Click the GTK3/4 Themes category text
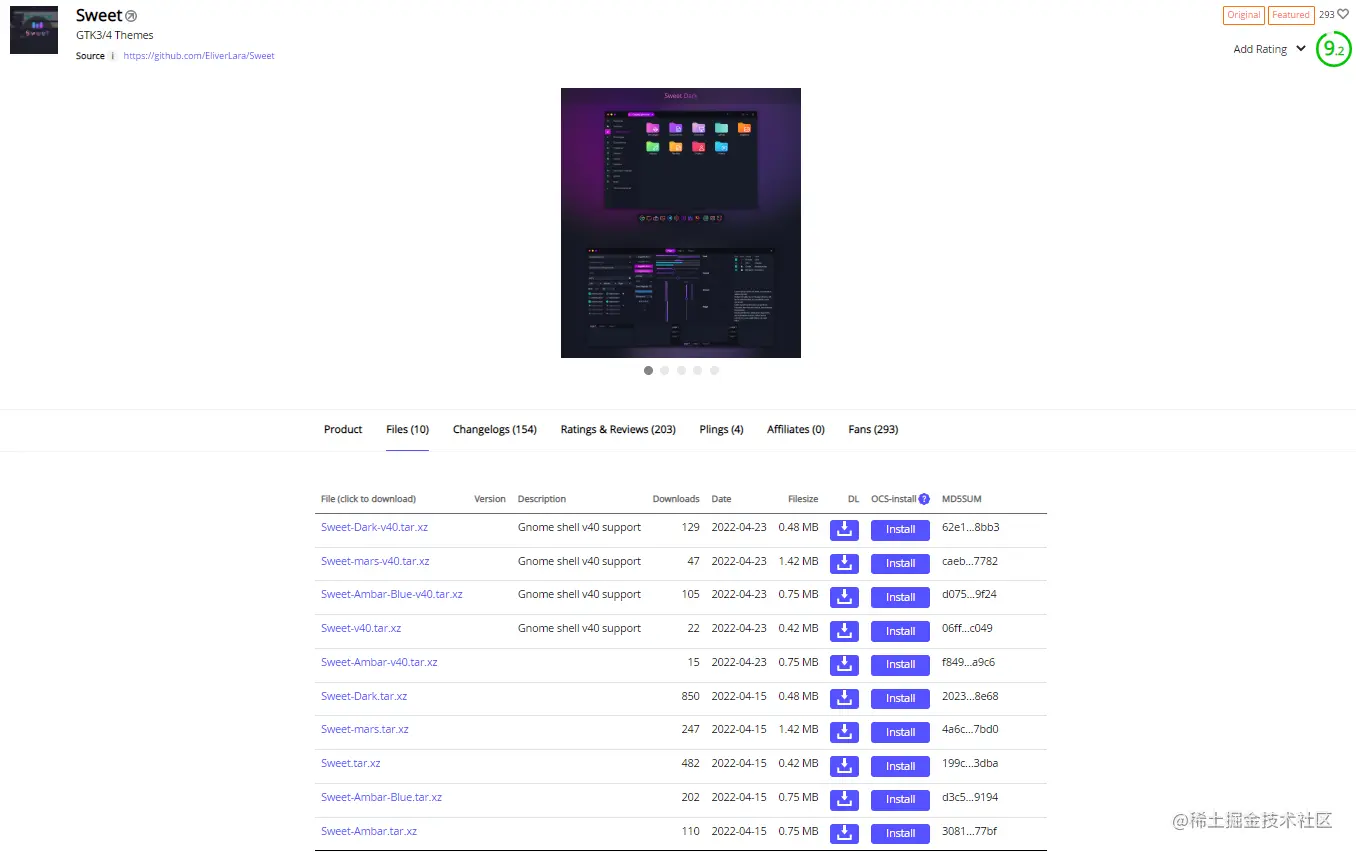Viewport: 1356px width, 854px height. 115,35
